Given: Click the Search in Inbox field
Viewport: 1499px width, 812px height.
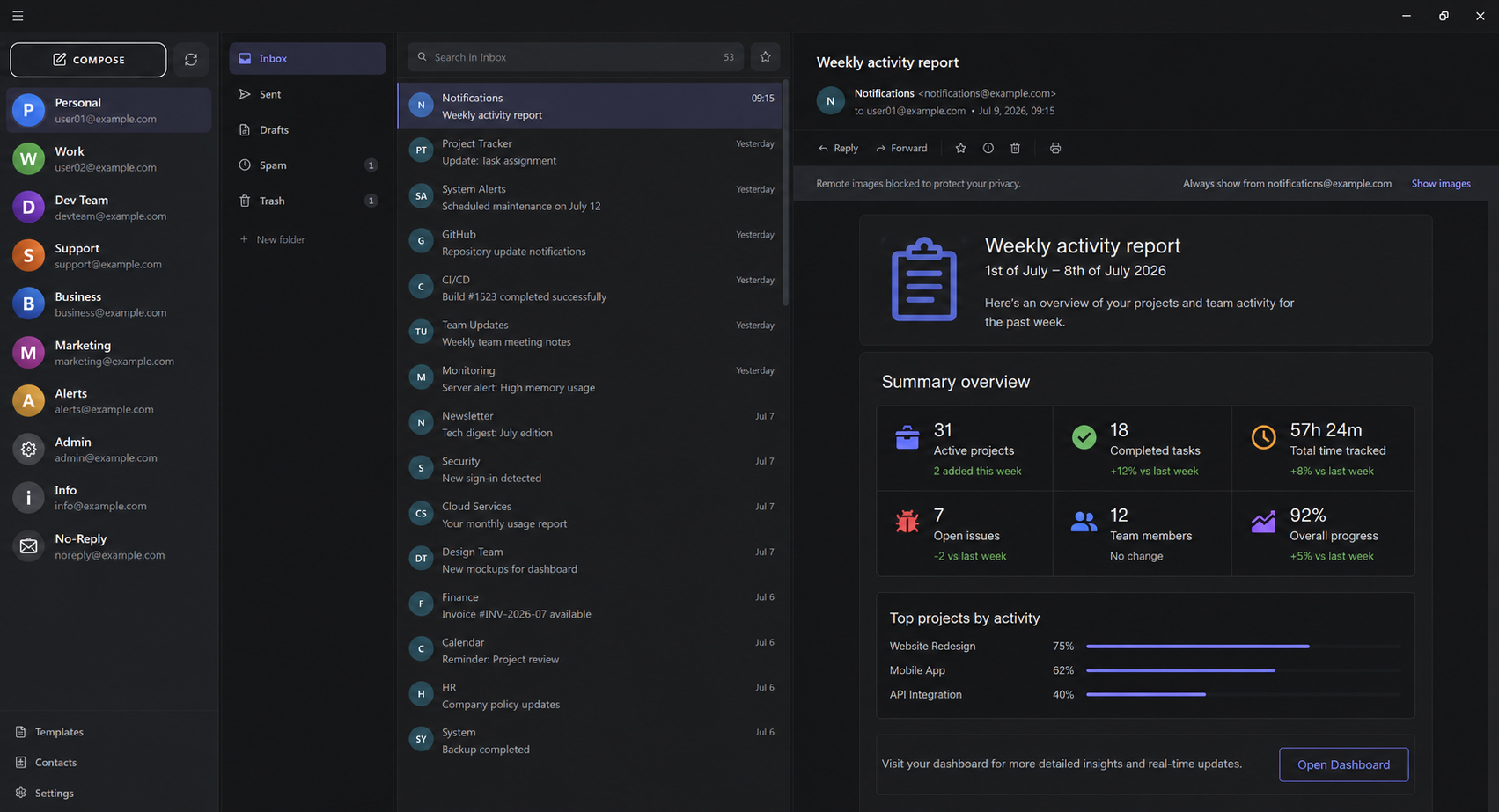Looking at the screenshot, I should (576, 57).
